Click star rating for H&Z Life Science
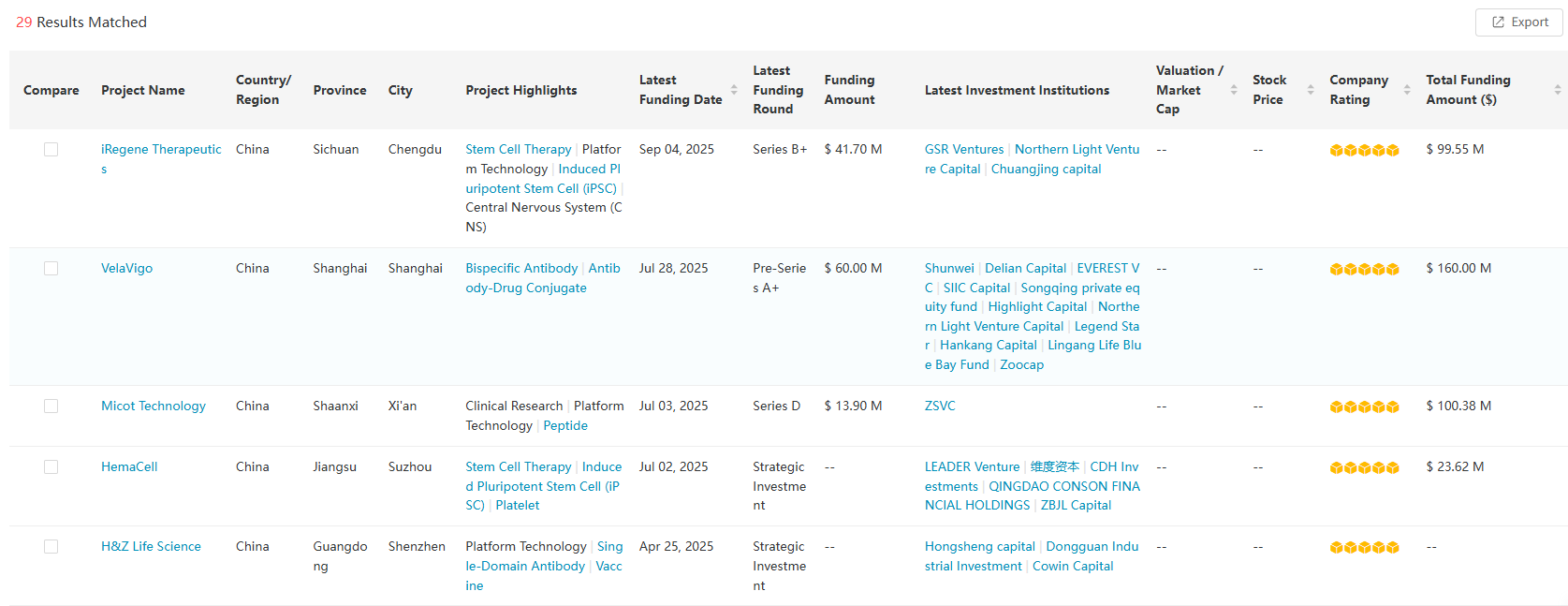1568x606 pixels. point(1364,547)
